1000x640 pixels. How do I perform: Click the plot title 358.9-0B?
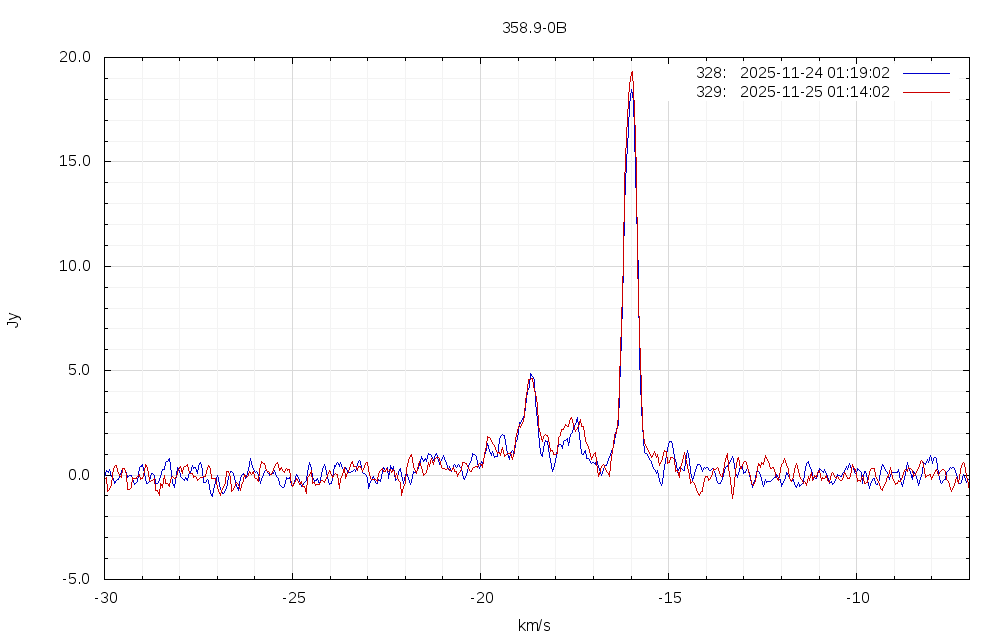(x=534, y=28)
